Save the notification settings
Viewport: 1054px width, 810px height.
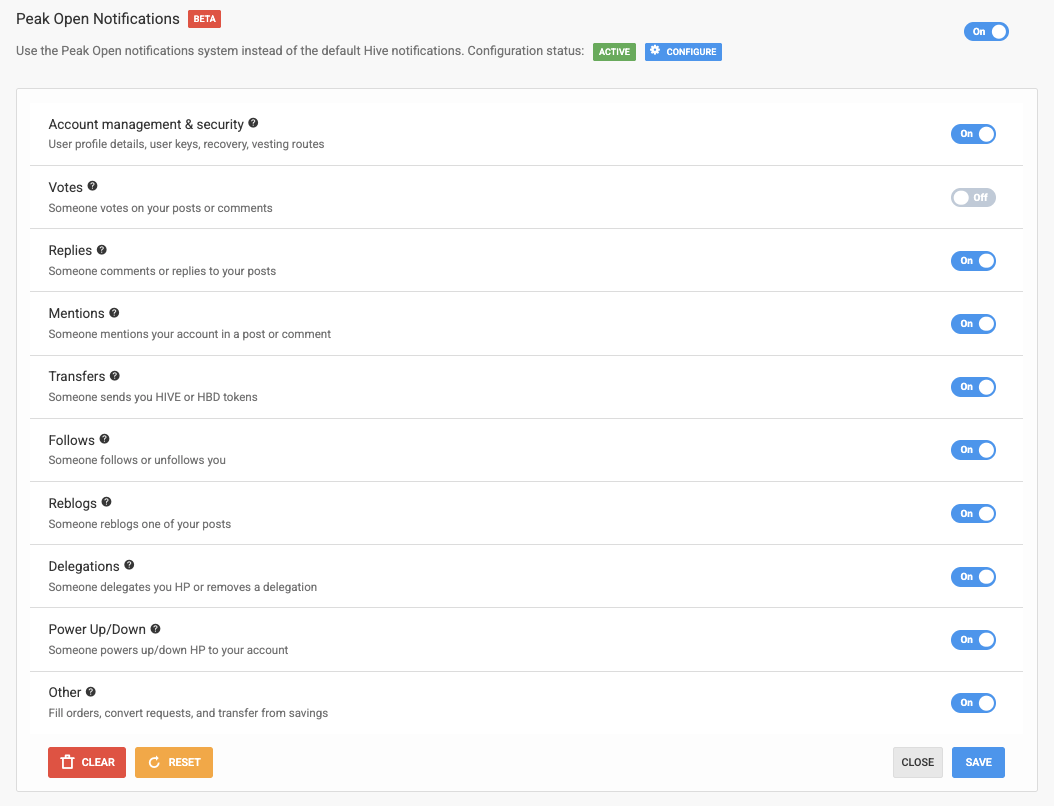[978, 762]
